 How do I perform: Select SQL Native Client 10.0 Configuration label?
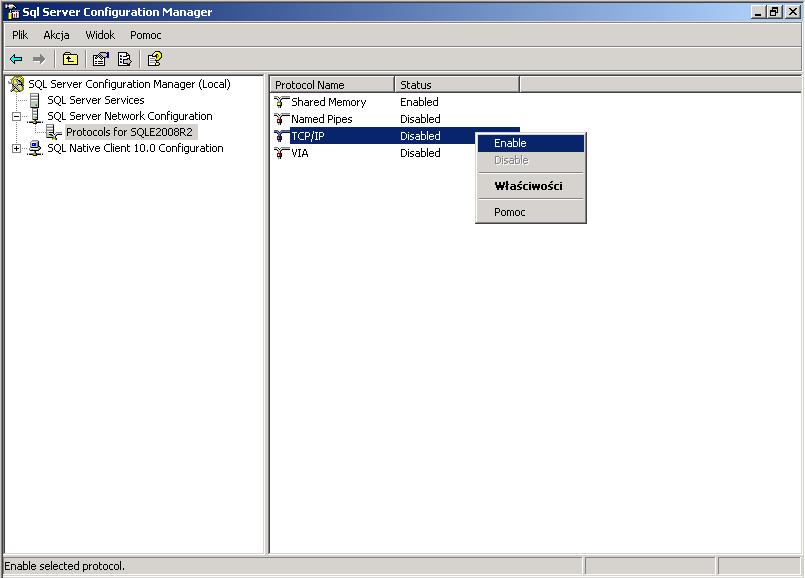tap(135, 148)
